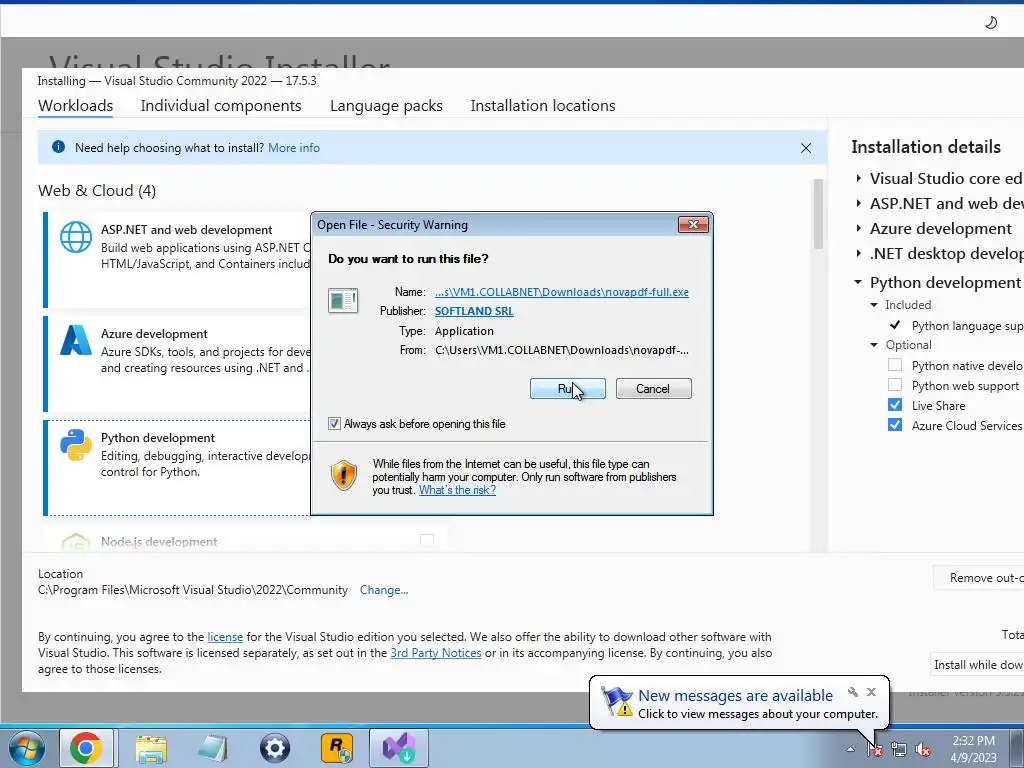Run the novapdf-full.exe file
Image resolution: width=1024 pixels, height=768 pixels.
coord(568,389)
